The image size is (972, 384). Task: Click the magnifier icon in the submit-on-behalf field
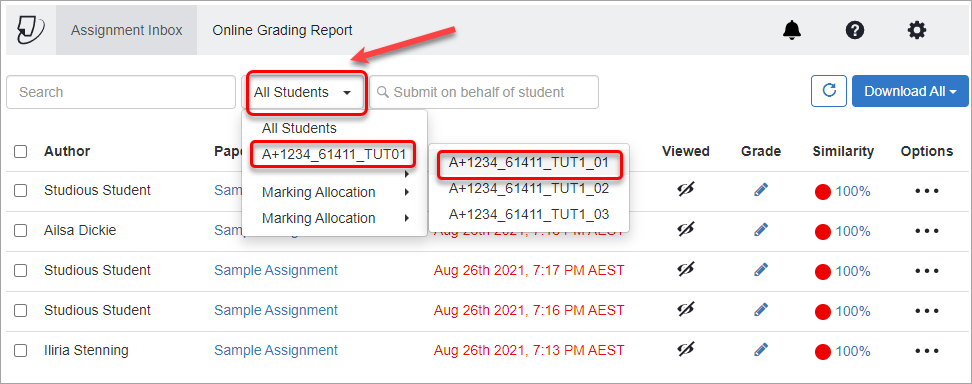[x=382, y=92]
